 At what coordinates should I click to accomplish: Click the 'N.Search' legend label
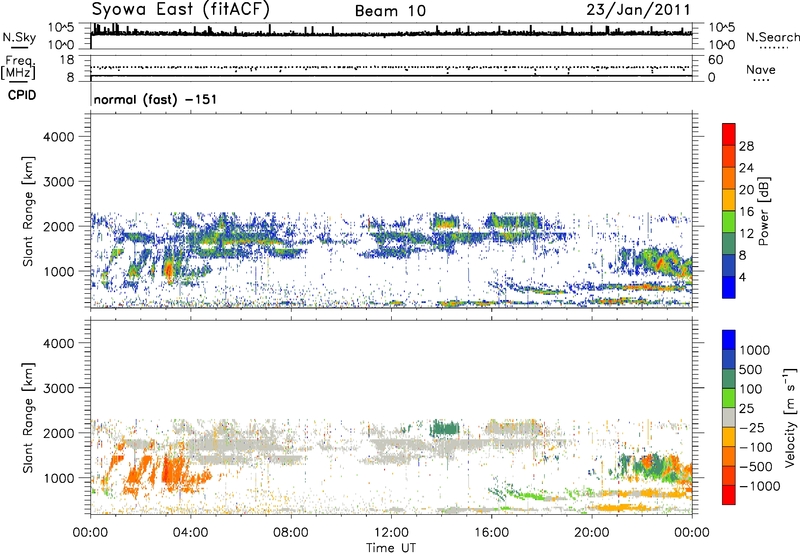(x=772, y=37)
